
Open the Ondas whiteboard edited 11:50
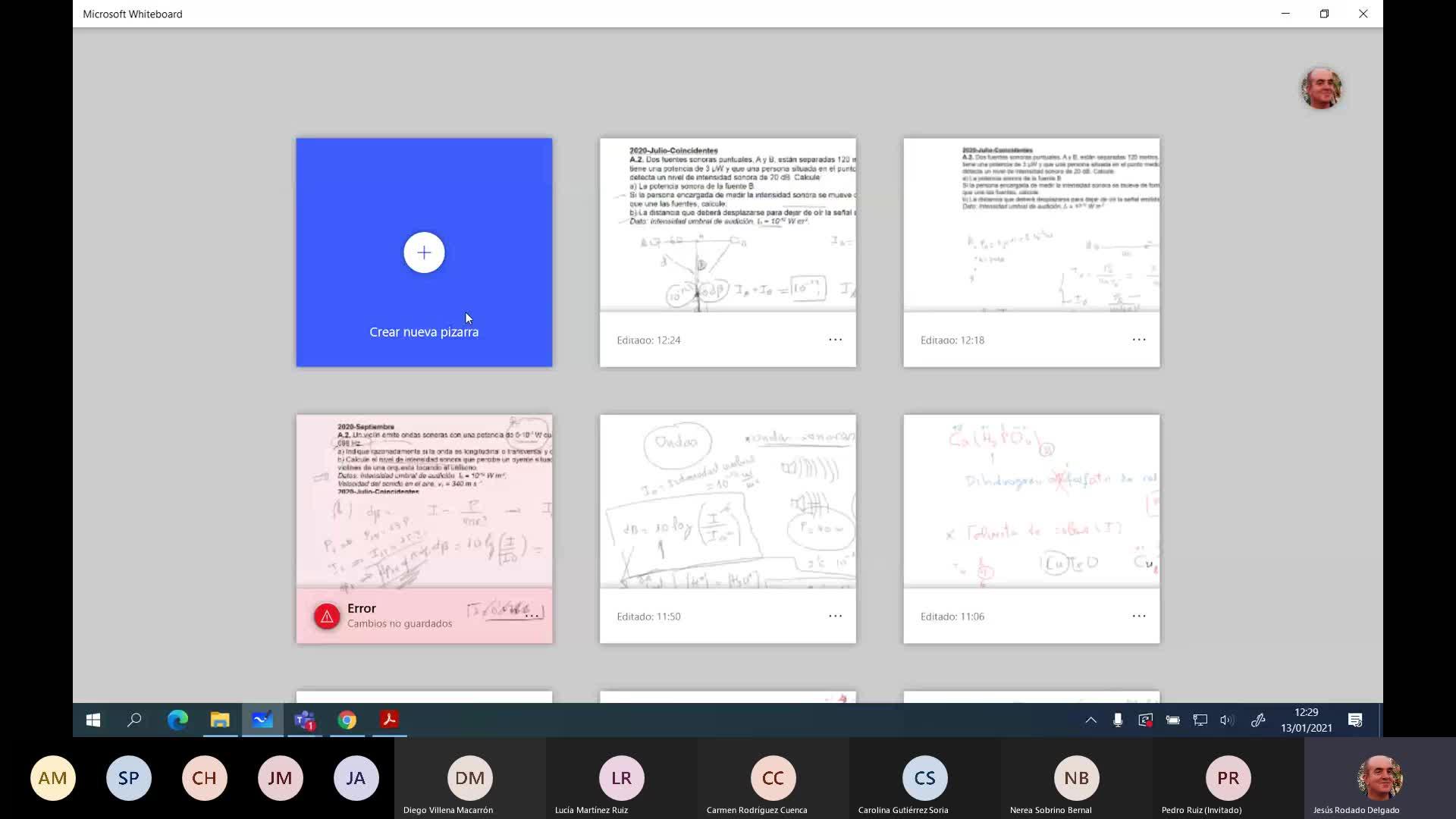(x=727, y=500)
